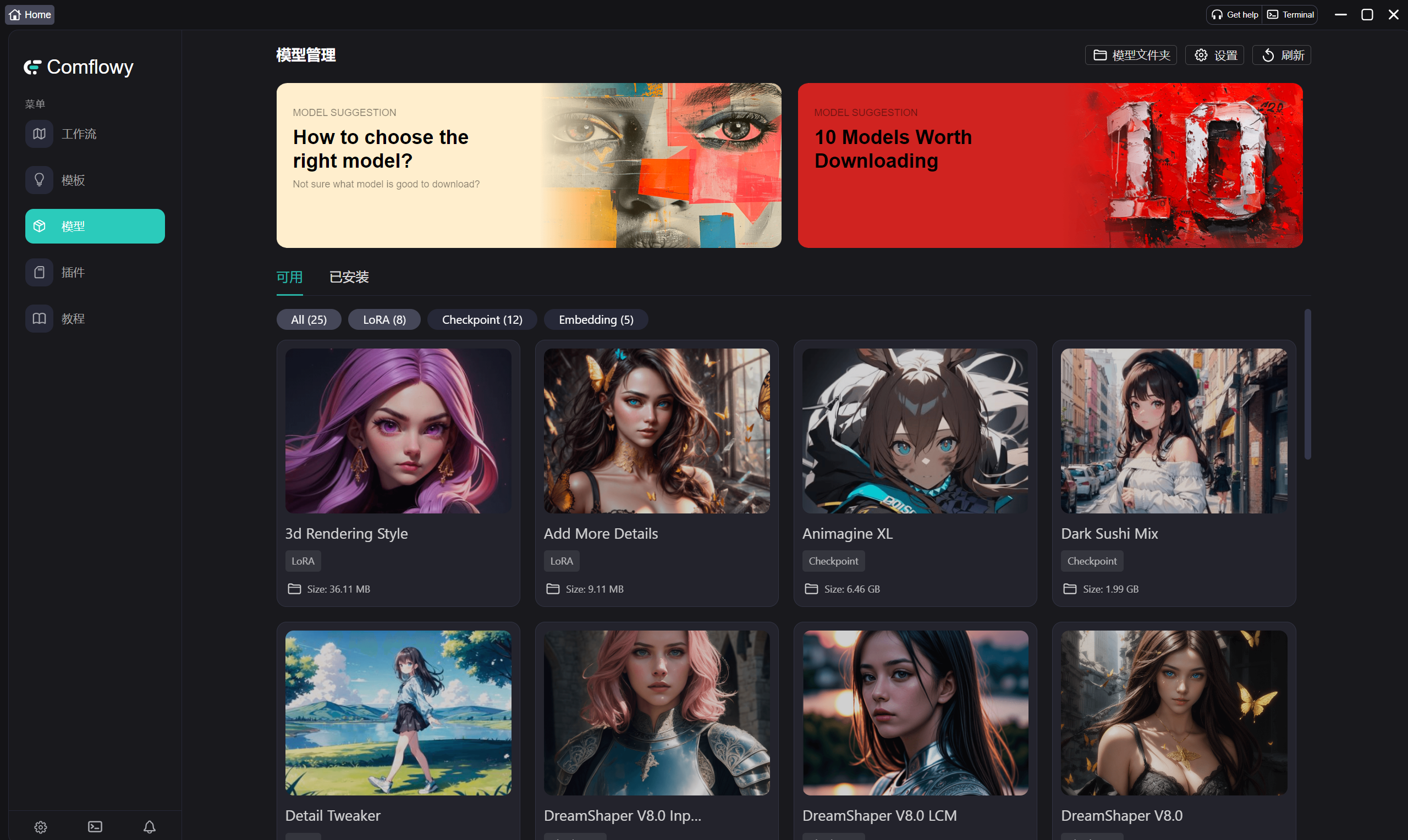Select the DreamShaper V8.0 LCM thumbnail

[x=915, y=712]
